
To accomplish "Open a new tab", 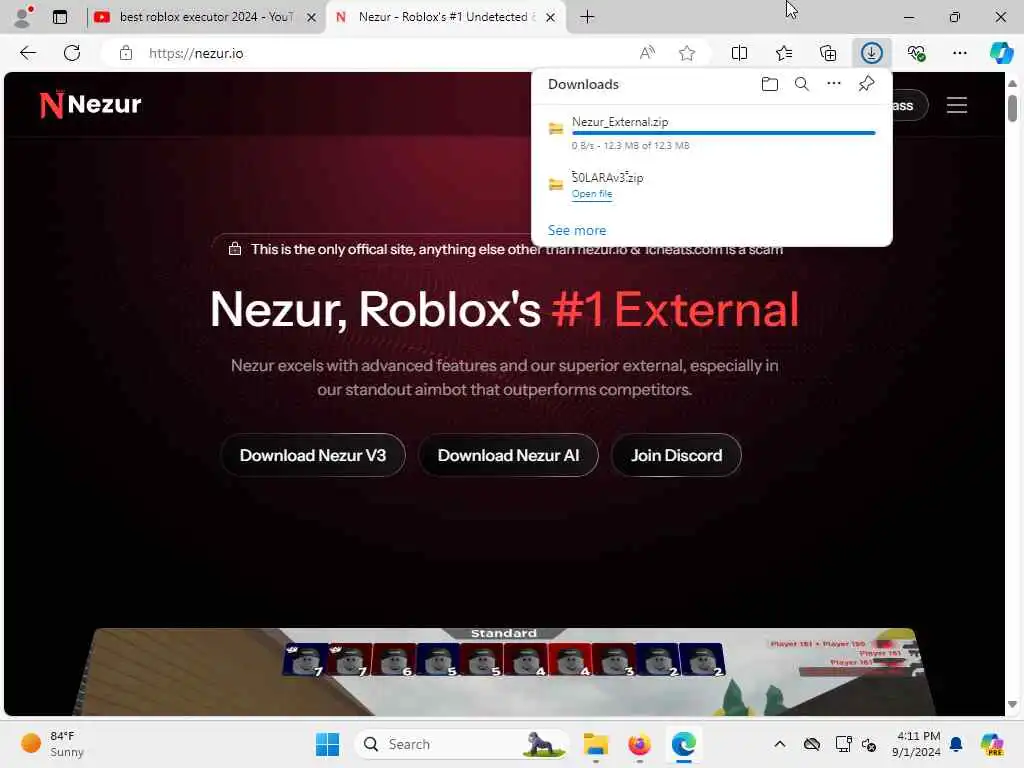I will click(587, 17).
